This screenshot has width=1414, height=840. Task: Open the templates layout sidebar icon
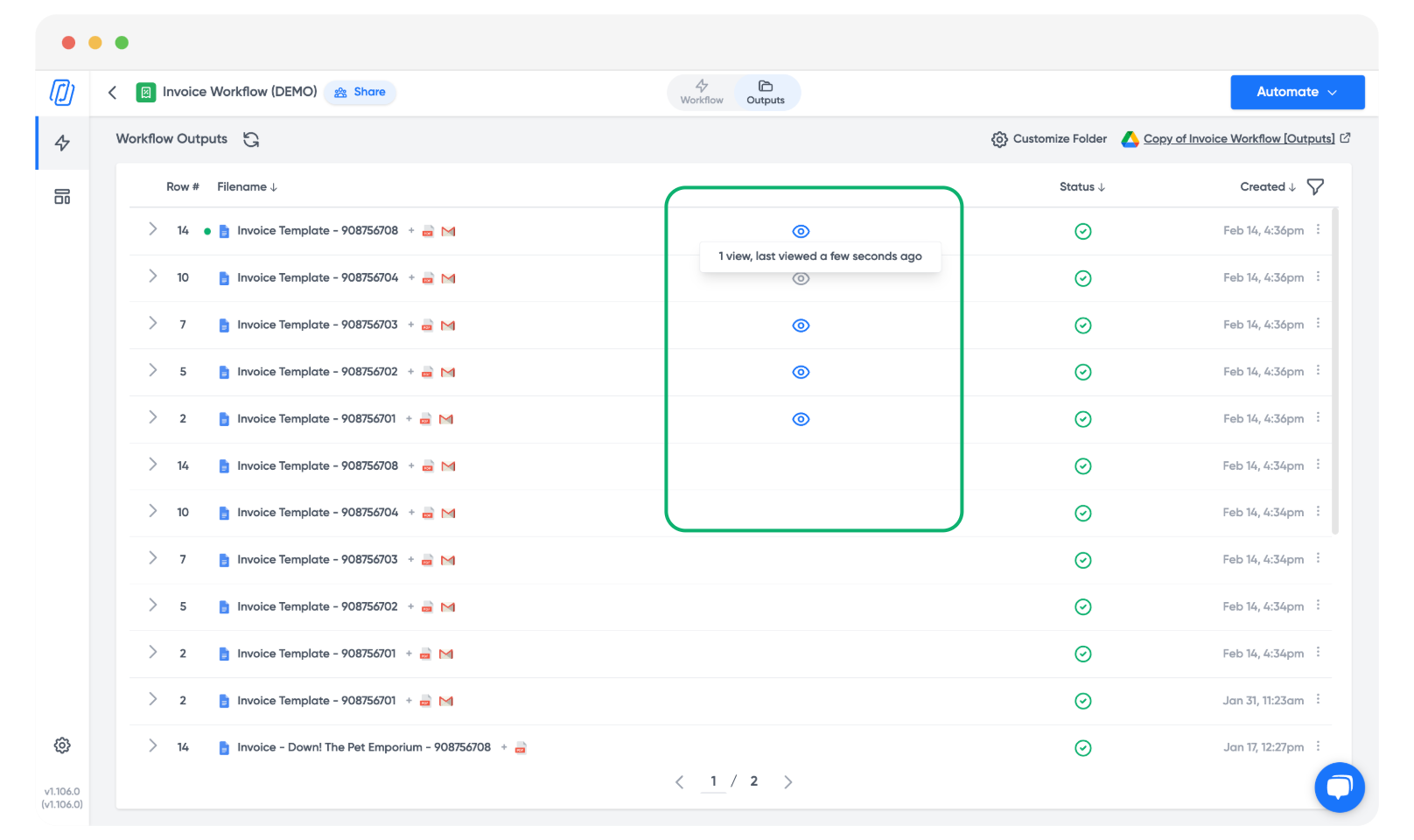[62, 197]
